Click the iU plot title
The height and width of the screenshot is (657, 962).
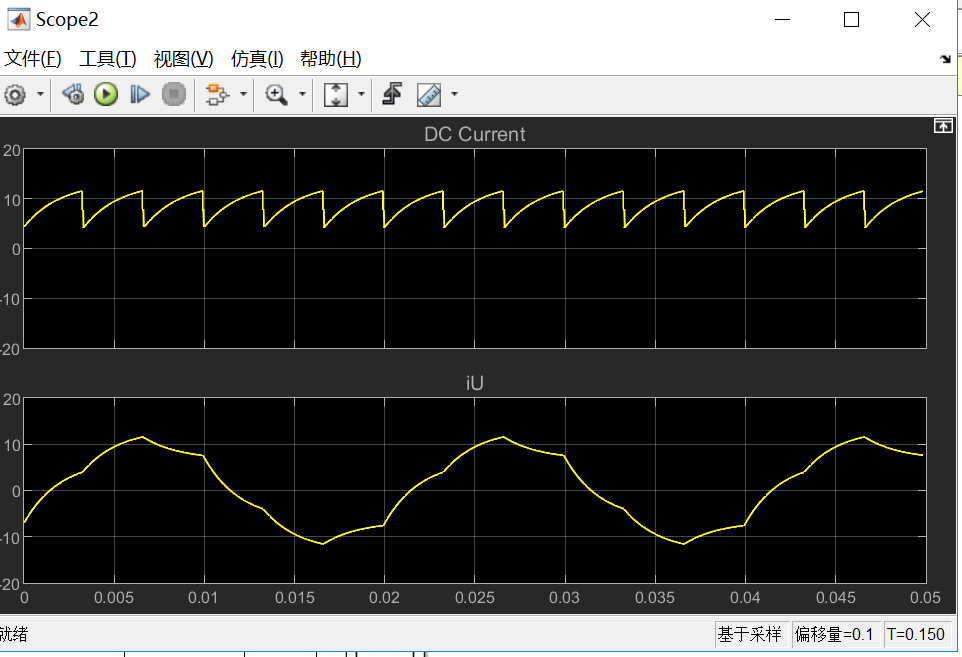pyautogui.click(x=475, y=383)
